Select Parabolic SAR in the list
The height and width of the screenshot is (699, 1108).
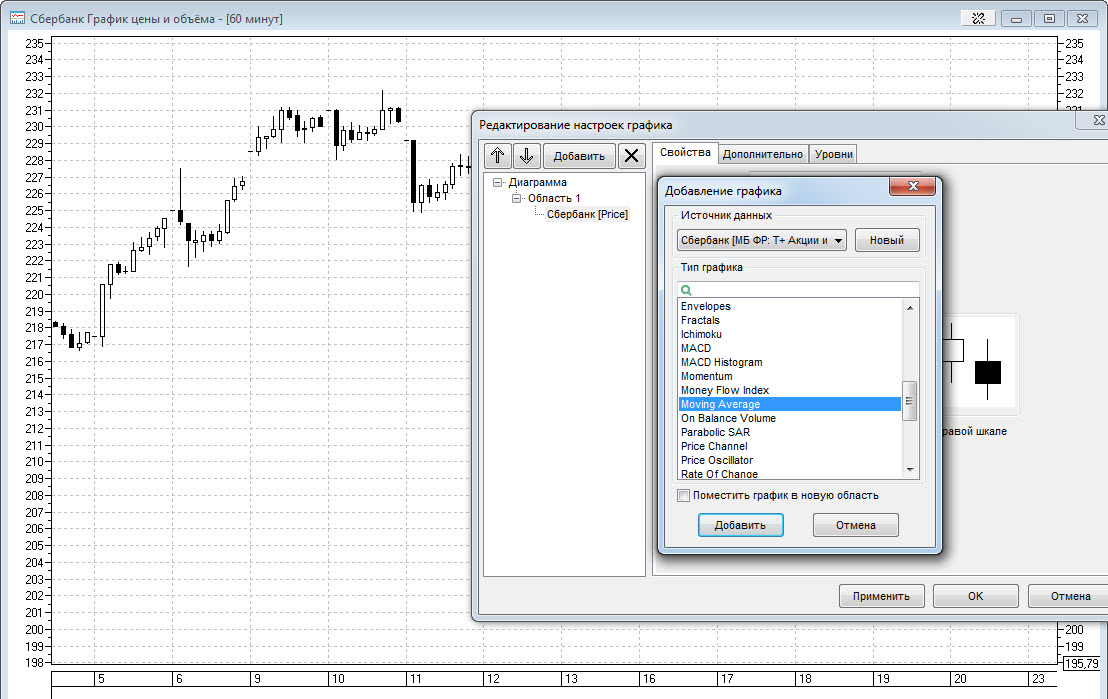pyautogui.click(x=789, y=433)
